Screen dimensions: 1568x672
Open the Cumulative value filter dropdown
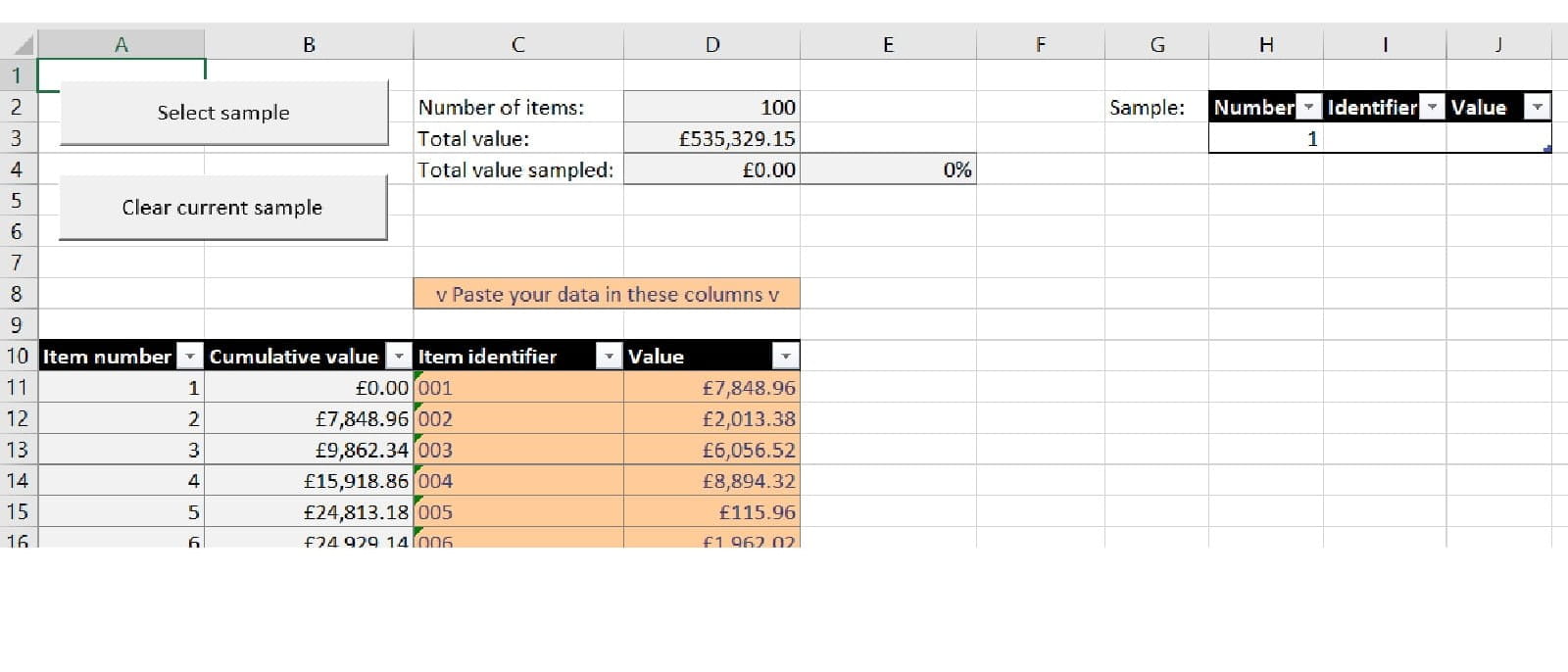coord(400,357)
